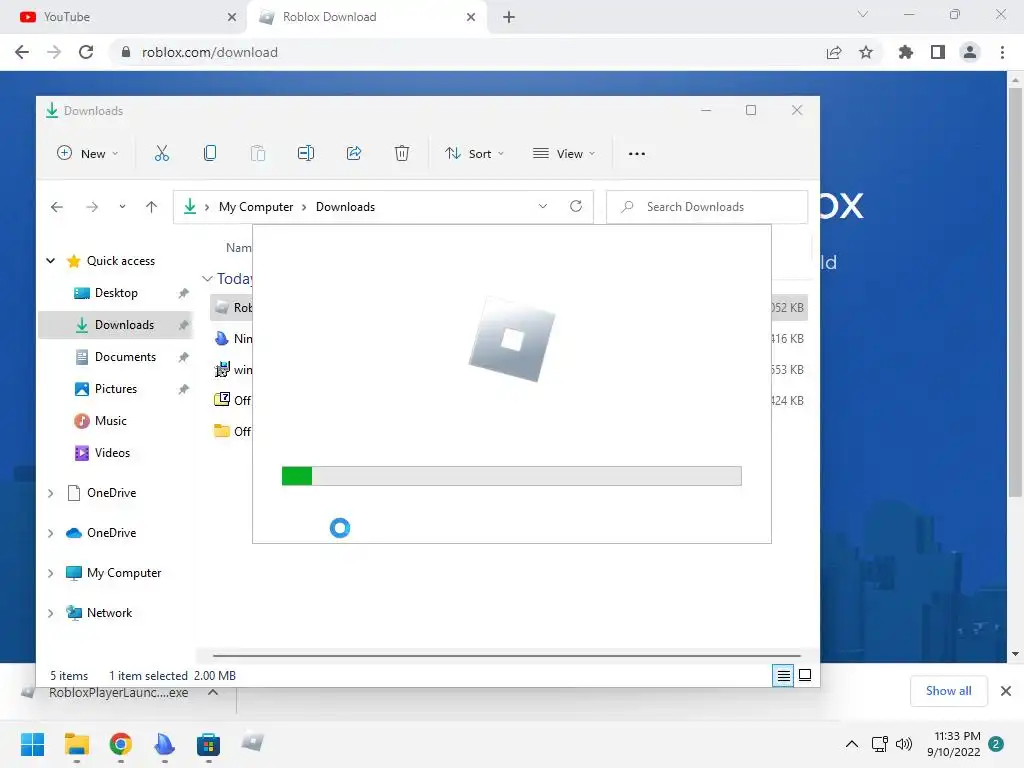Close the YouTube tab

[x=232, y=17]
